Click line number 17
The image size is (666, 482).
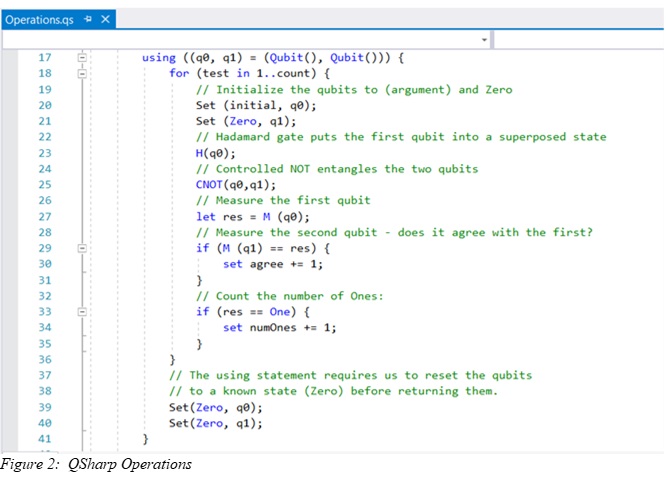tap(45, 57)
